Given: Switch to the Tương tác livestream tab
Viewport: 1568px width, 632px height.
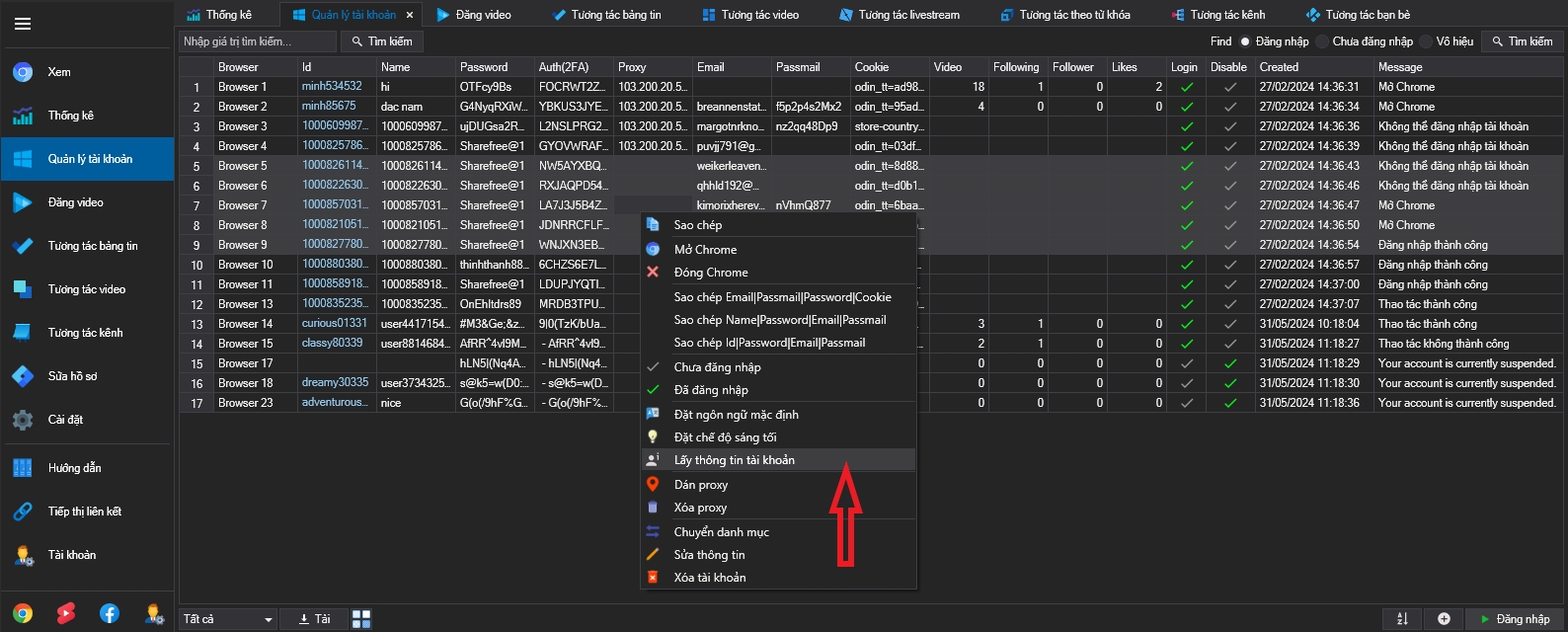Looking at the screenshot, I should pos(899,15).
